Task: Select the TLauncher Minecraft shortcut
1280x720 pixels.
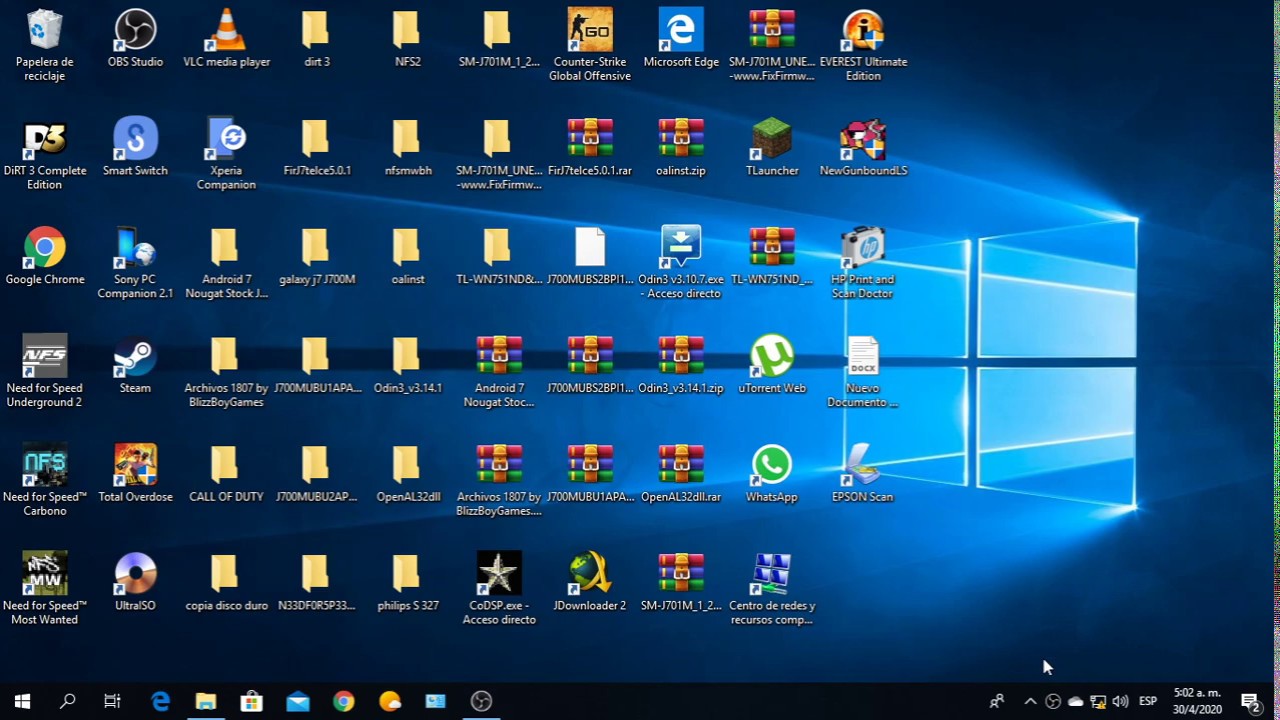Action: (x=772, y=148)
